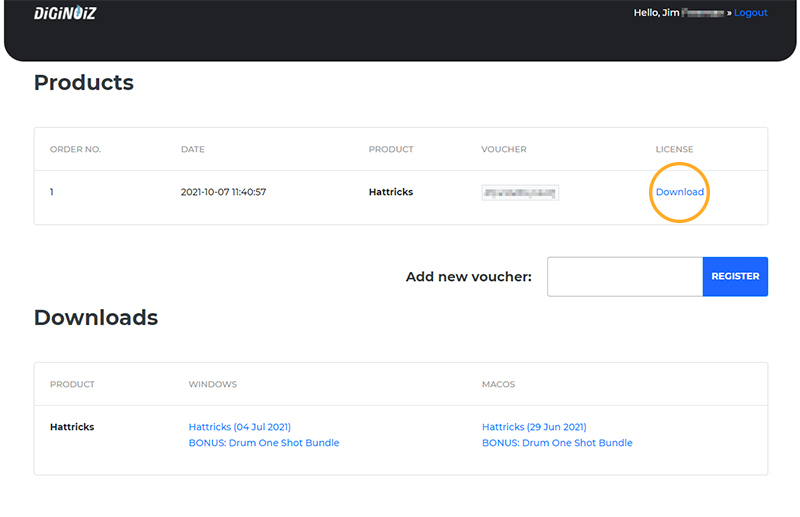Click the Windows column header
800x517 pixels.
point(212,384)
